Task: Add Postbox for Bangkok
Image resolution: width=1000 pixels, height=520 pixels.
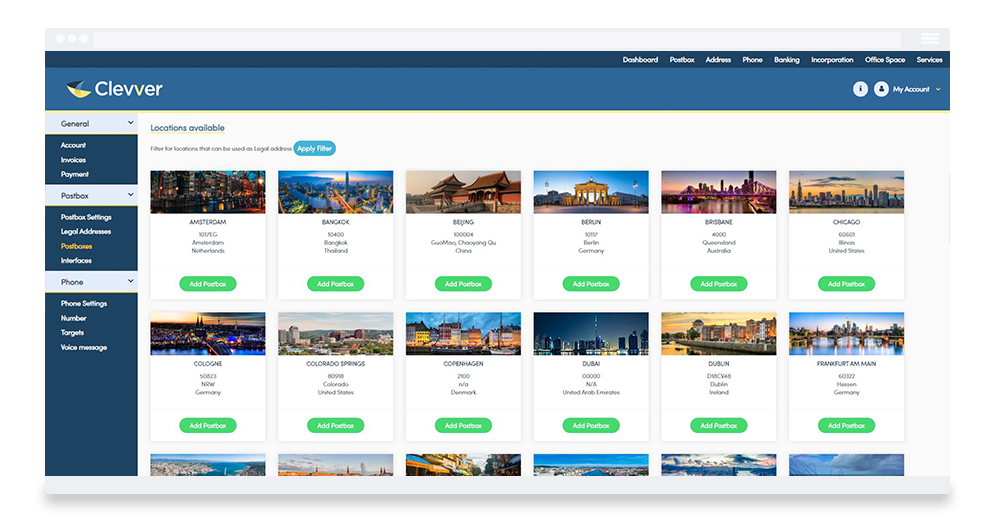Action: pyautogui.click(x=335, y=284)
